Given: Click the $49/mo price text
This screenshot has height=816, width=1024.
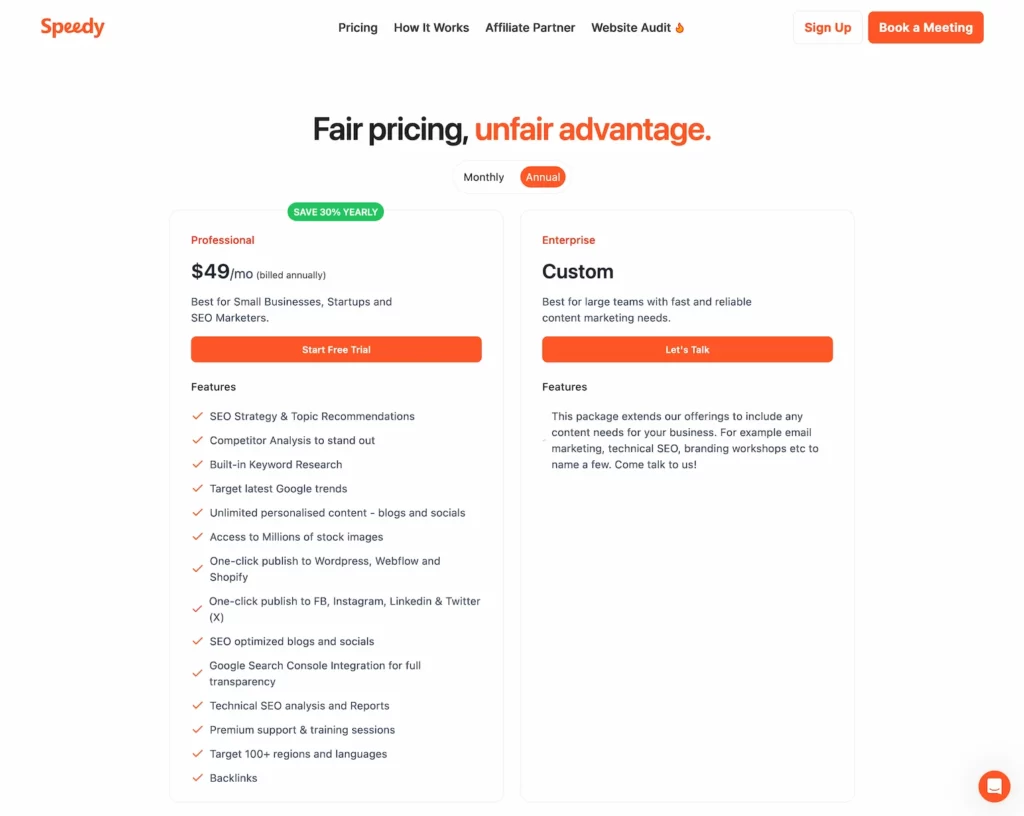Looking at the screenshot, I should pyautogui.click(x=216, y=270).
